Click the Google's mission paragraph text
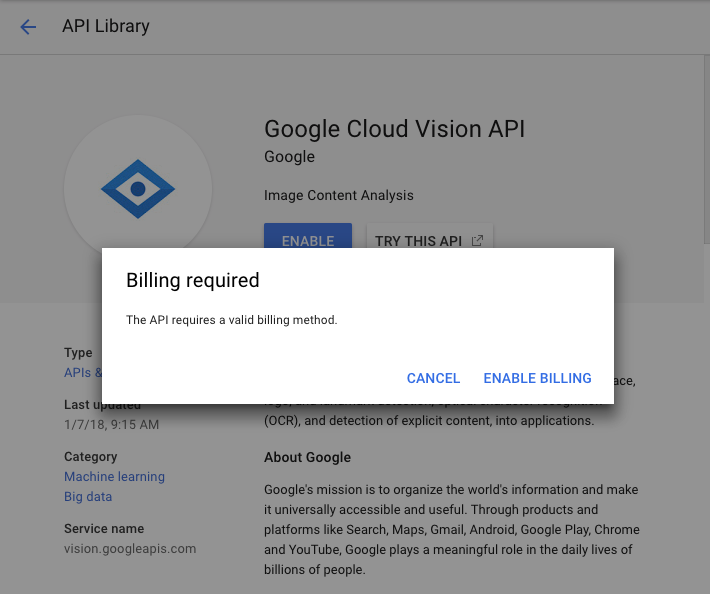 click(452, 529)
